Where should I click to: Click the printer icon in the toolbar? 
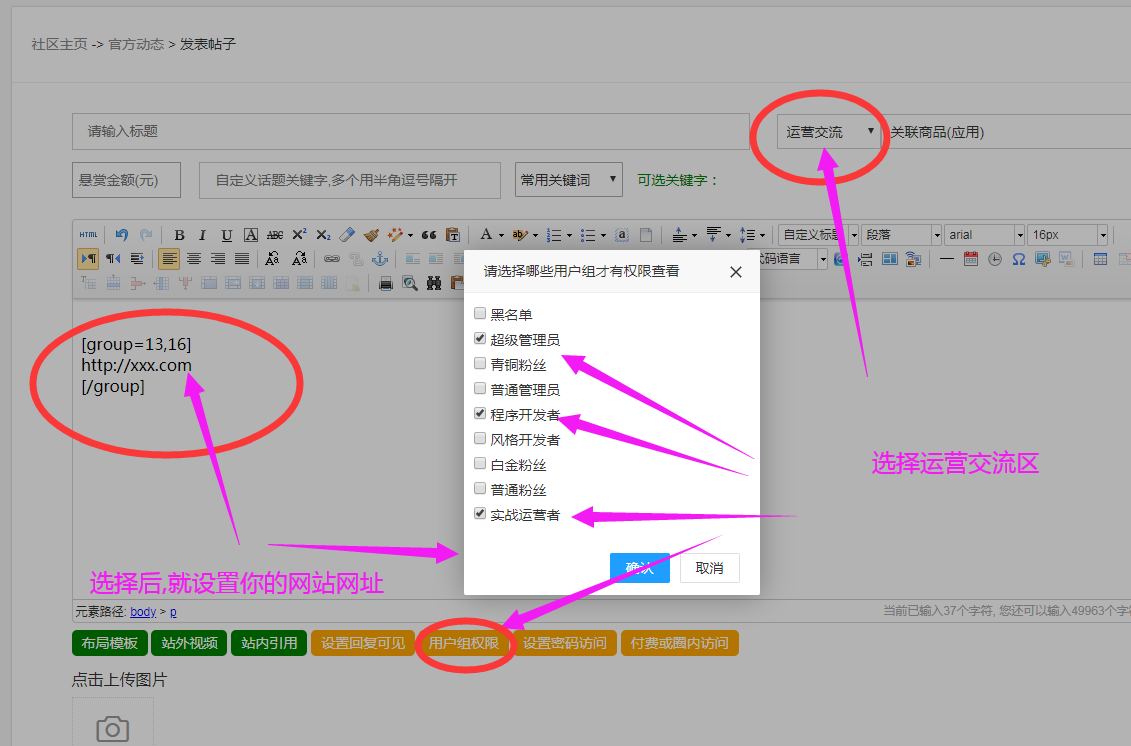tap(386, 284)
